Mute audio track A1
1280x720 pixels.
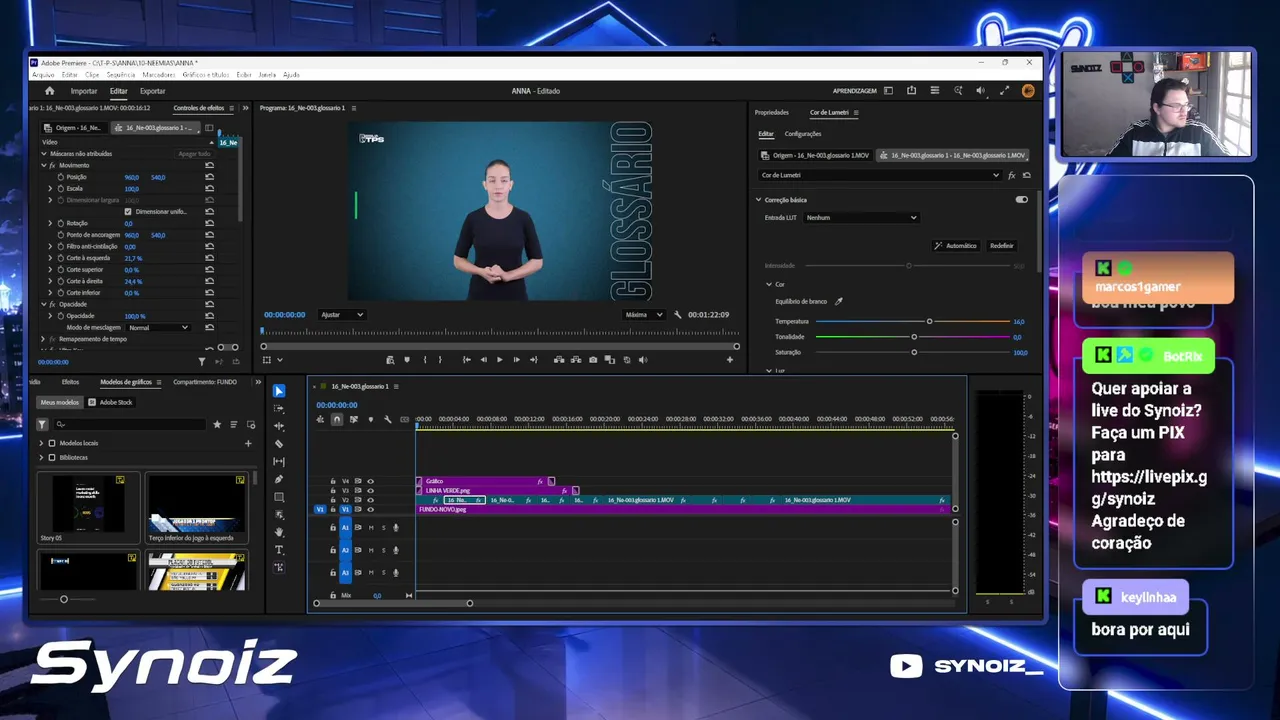point(371,527)
